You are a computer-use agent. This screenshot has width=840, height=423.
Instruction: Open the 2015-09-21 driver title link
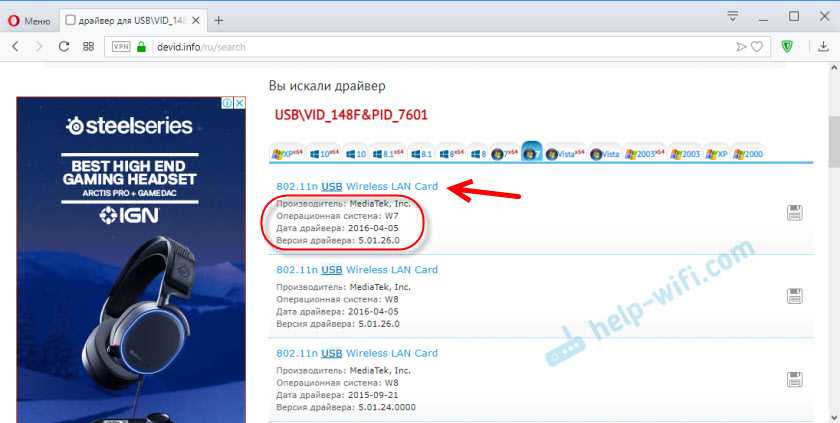[356, 353]
